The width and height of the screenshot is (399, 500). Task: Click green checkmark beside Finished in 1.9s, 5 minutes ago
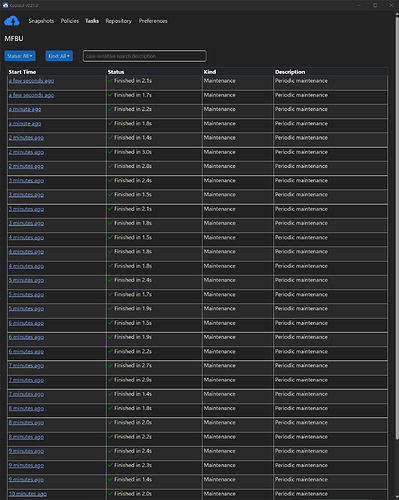tap(110, 309)
